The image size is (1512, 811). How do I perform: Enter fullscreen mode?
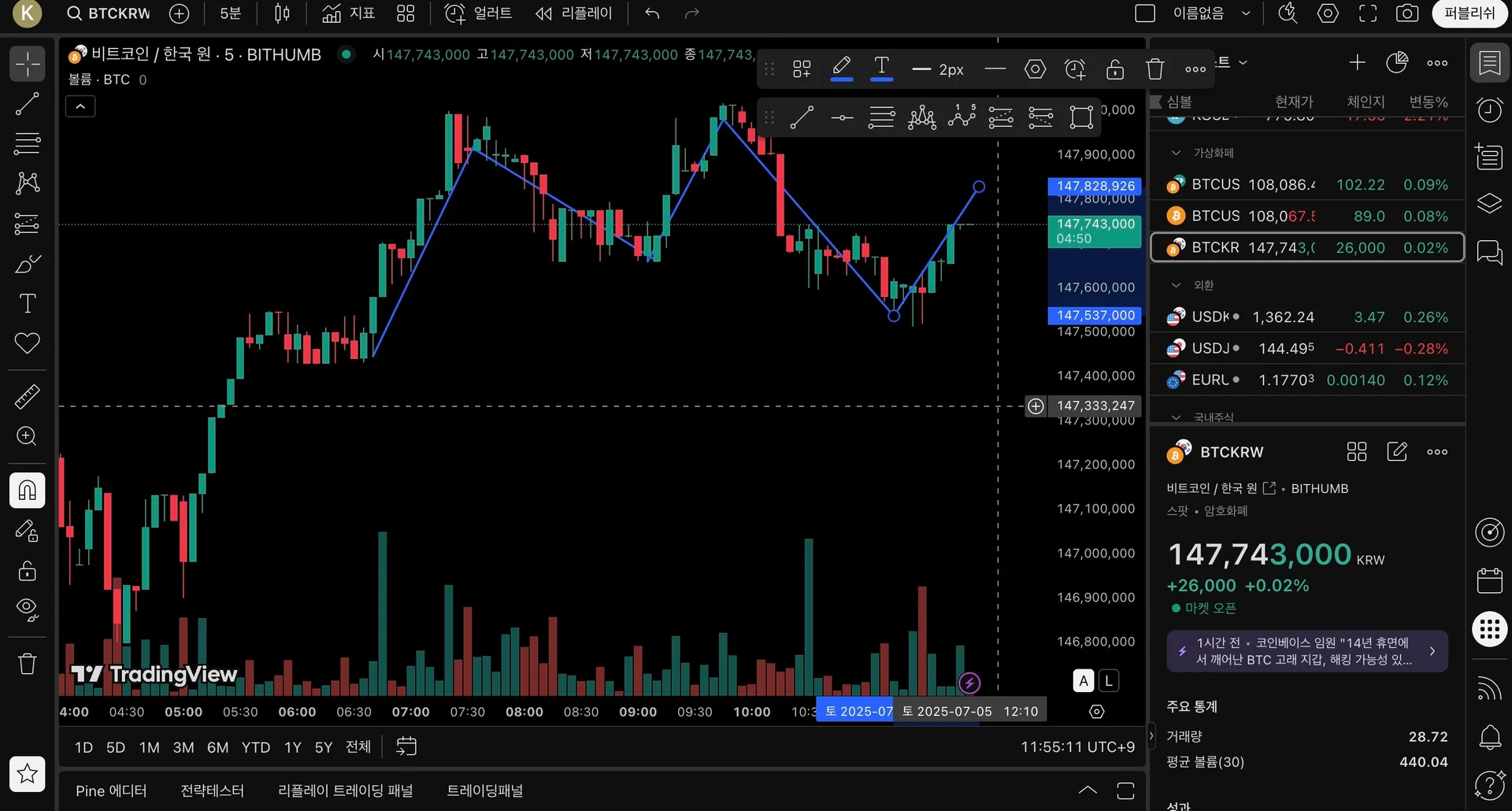point(1368,13)
